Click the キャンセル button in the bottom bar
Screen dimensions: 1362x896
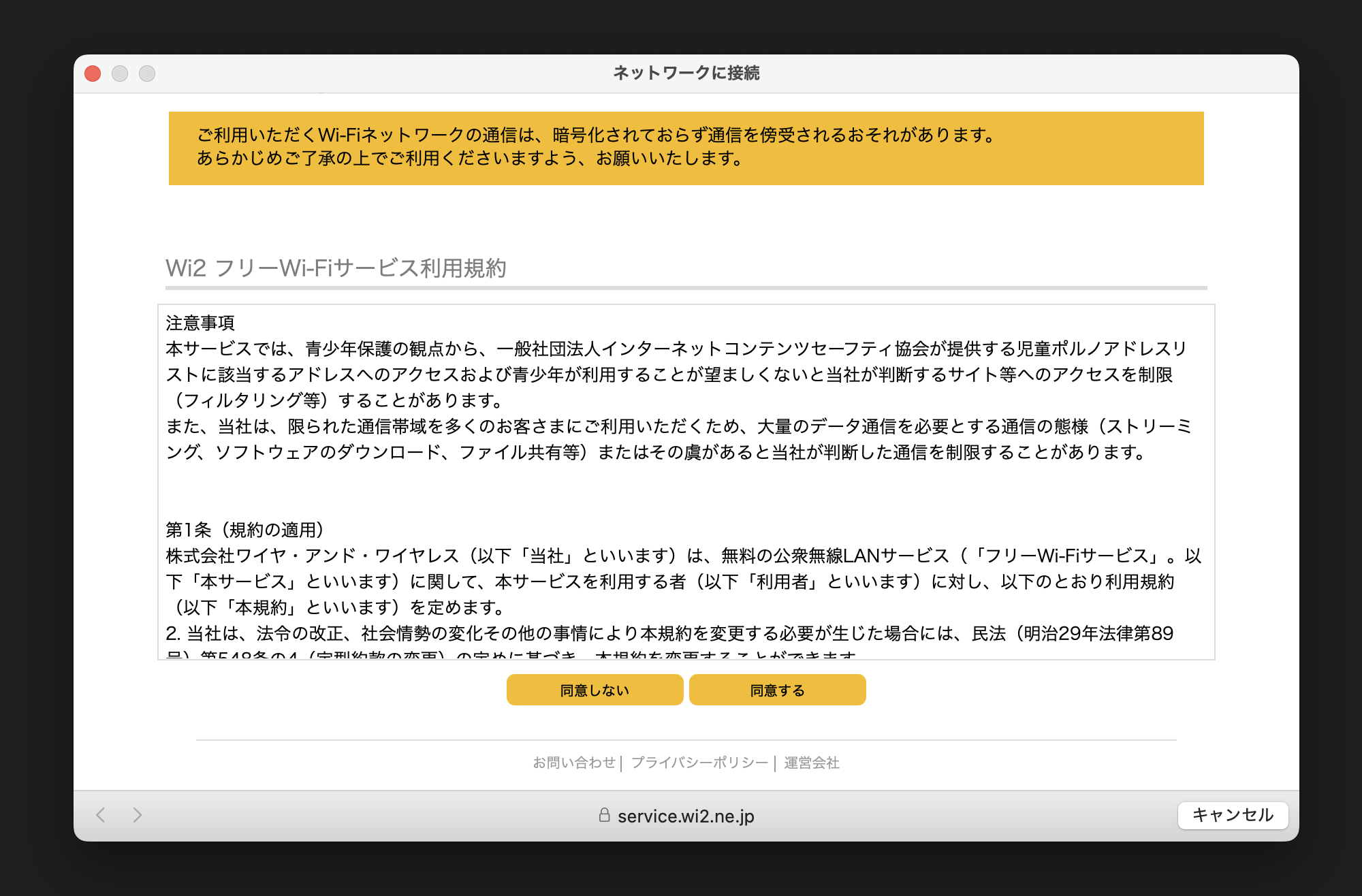(x=1233, y=814)
